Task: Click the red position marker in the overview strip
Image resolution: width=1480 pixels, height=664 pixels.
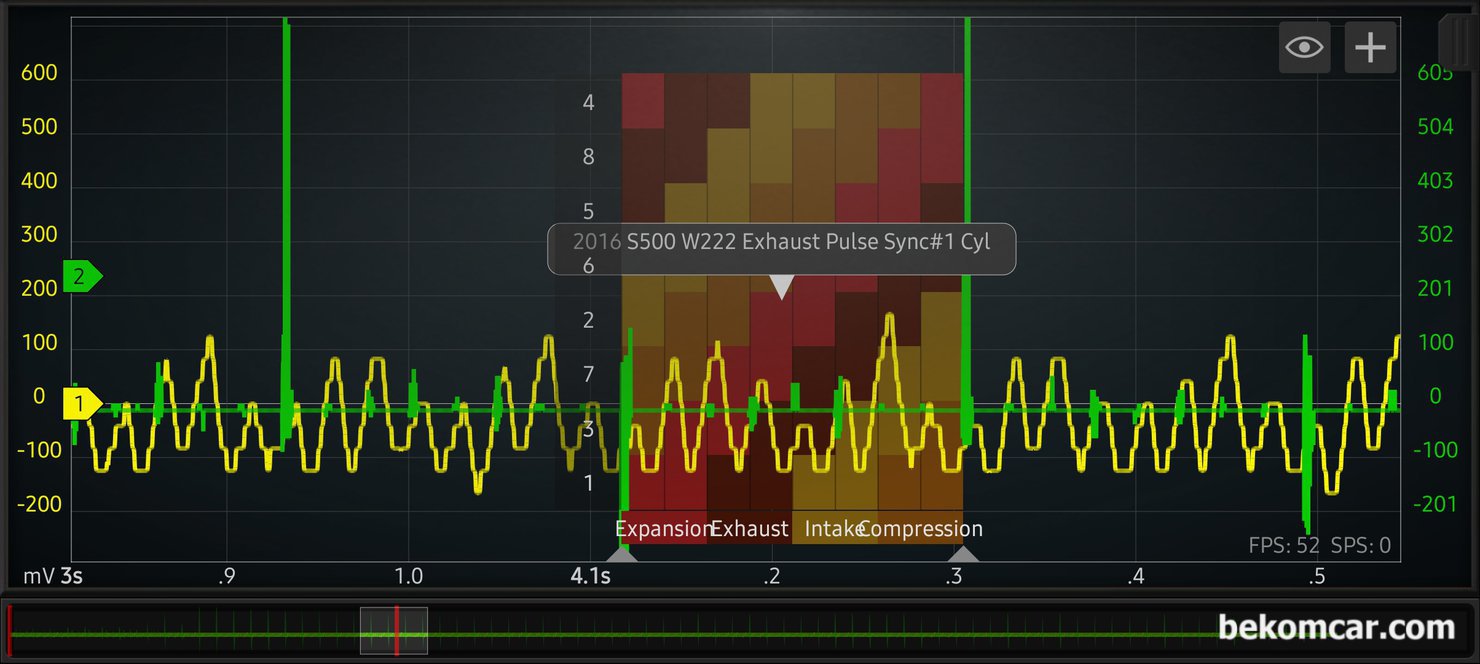Action: point(396,630)
